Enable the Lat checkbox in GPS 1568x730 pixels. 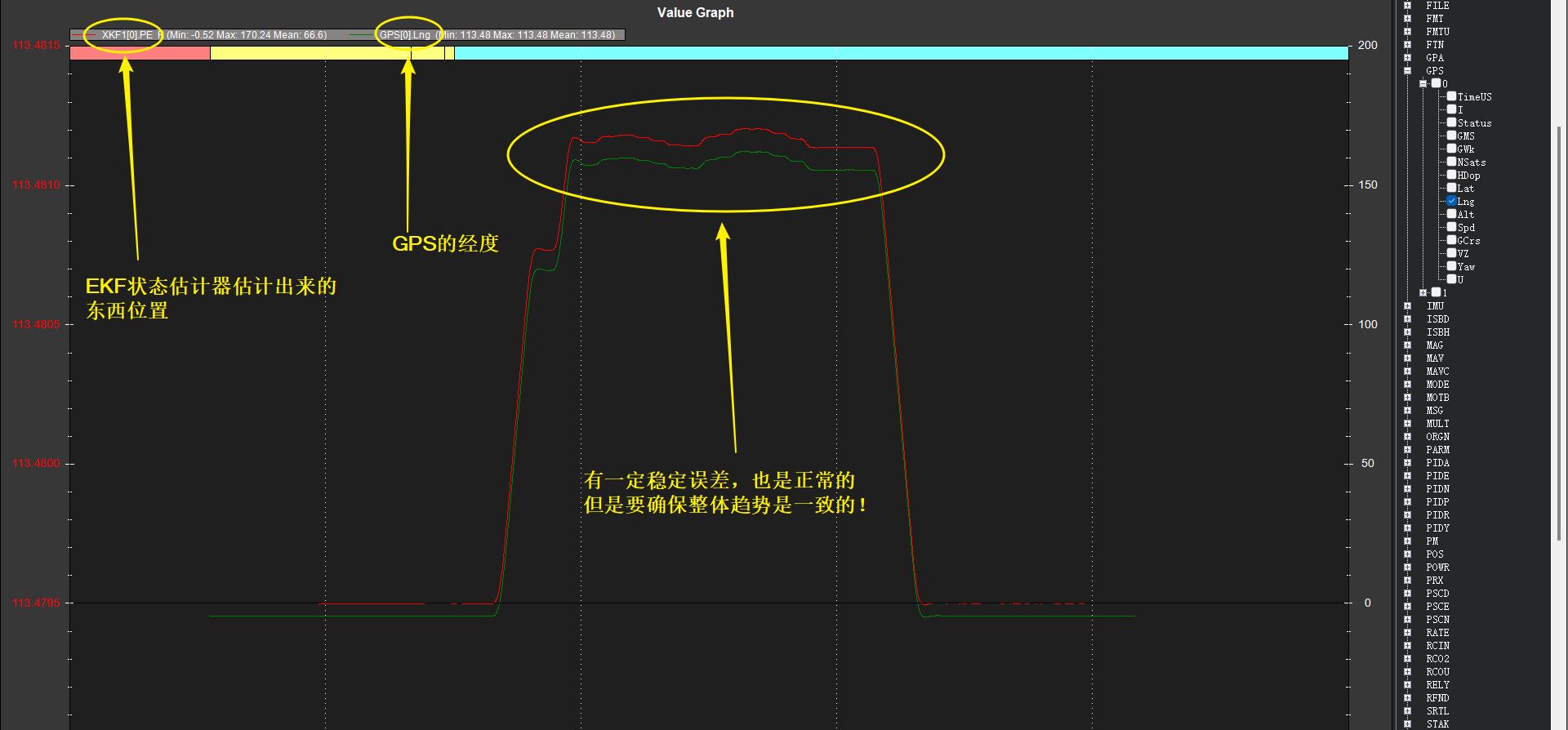click(x=1451, y=188)
